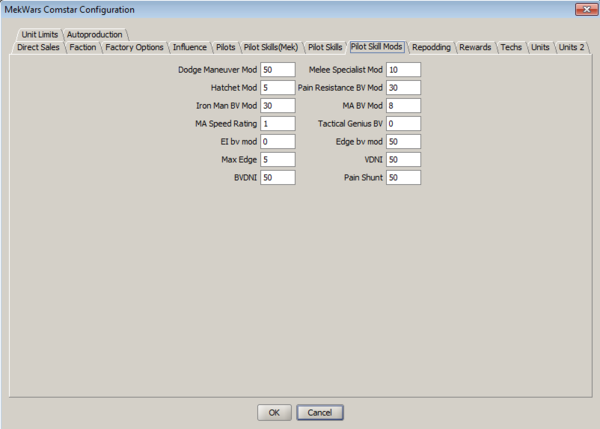Select the Repodding tab
This screenshot has width=600, height=429.
click(431, 47)
